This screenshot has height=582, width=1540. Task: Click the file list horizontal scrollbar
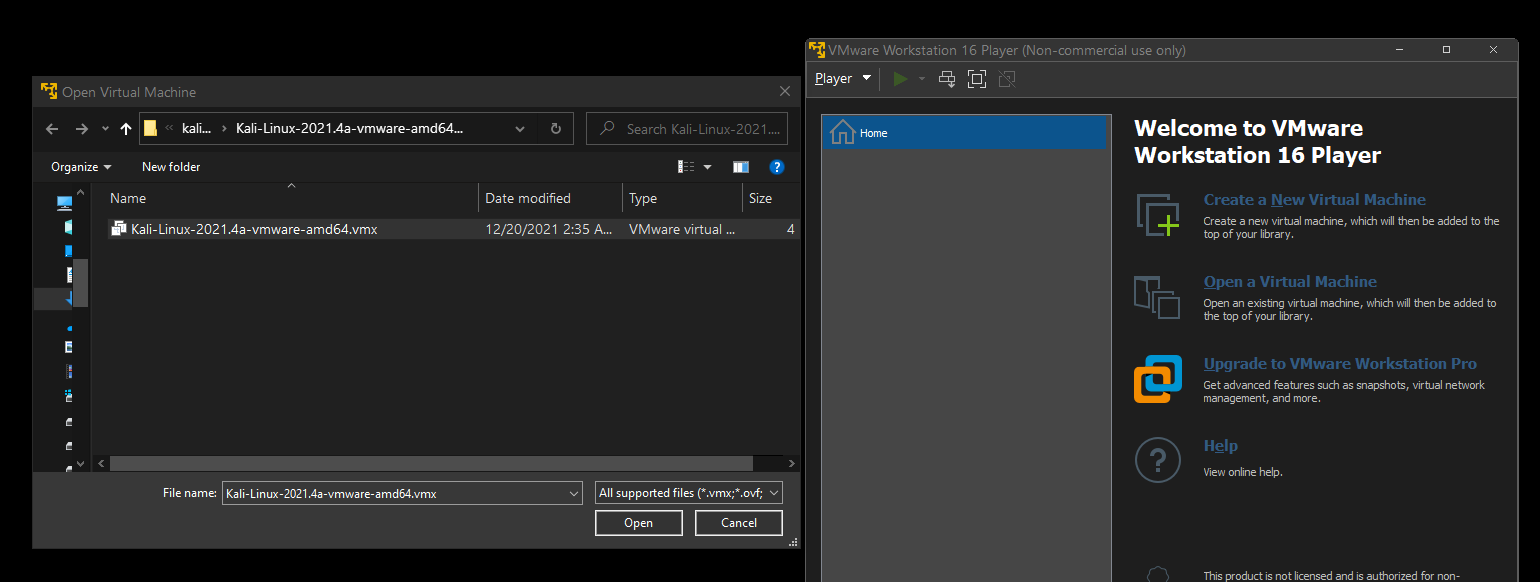click(x=431, y=464)
